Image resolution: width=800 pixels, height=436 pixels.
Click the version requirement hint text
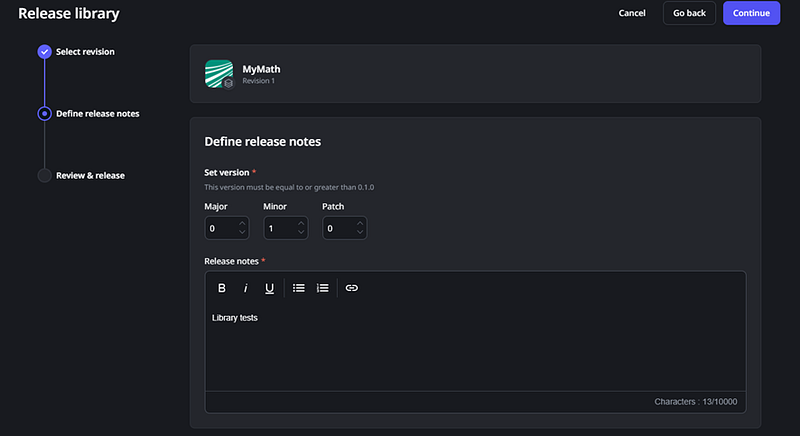tap(289, 187)
